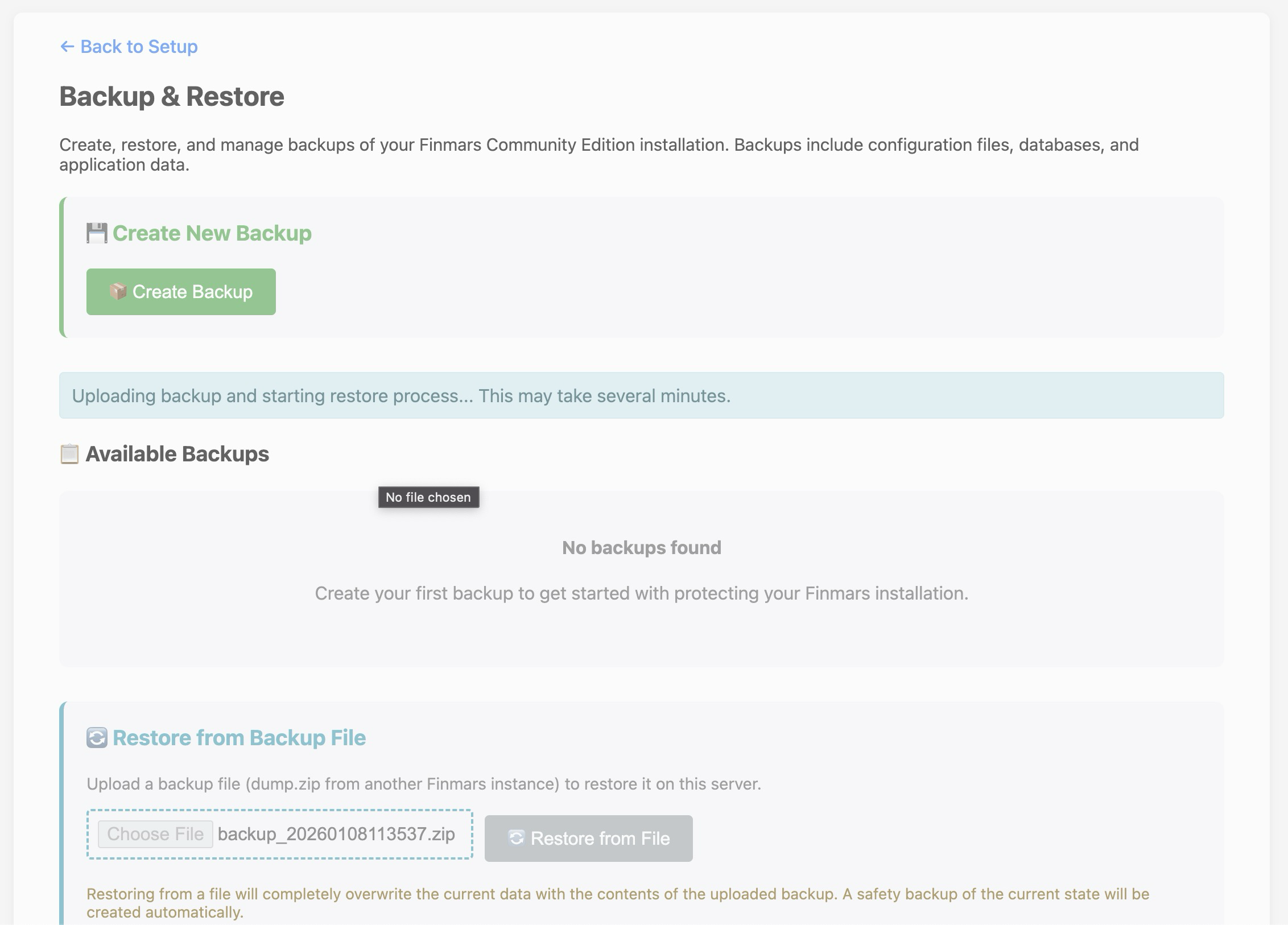The width and height of the screenshot is (1288, 925).
Task: Click the circular arrows icon in the Restore from File button
Action: point(516,838)
